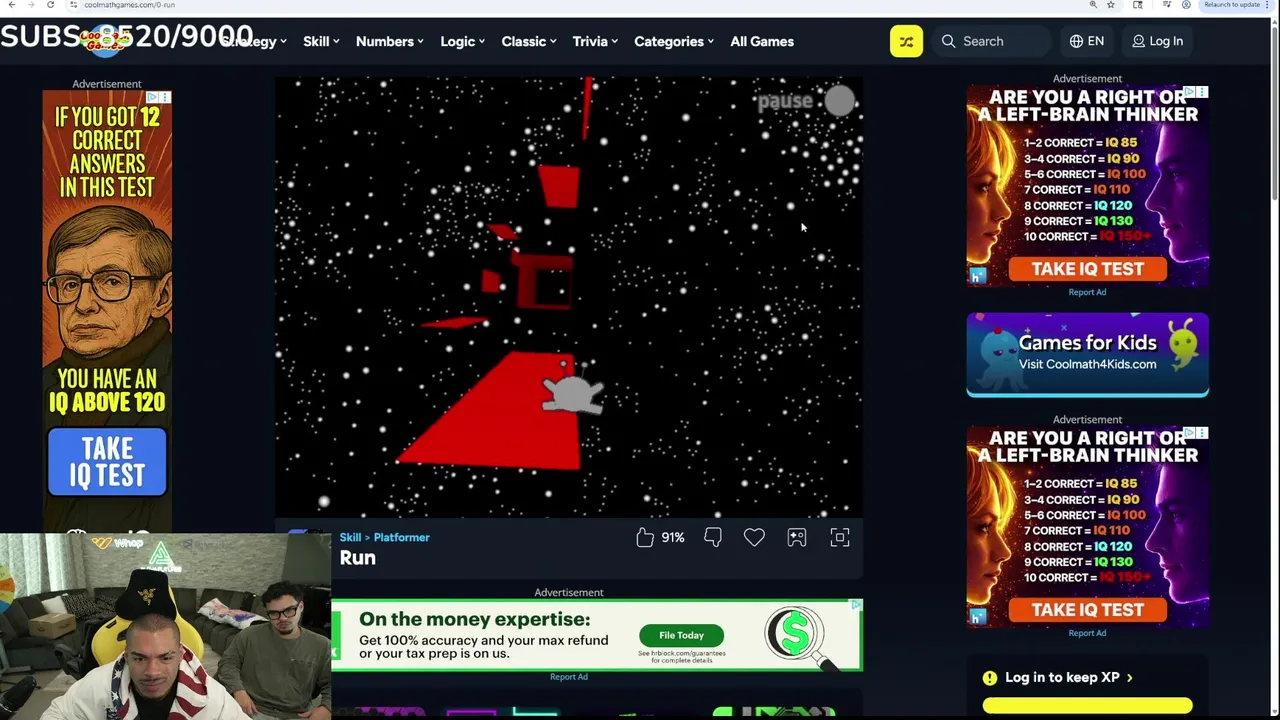Click the 91% rating text

(673, 538)
